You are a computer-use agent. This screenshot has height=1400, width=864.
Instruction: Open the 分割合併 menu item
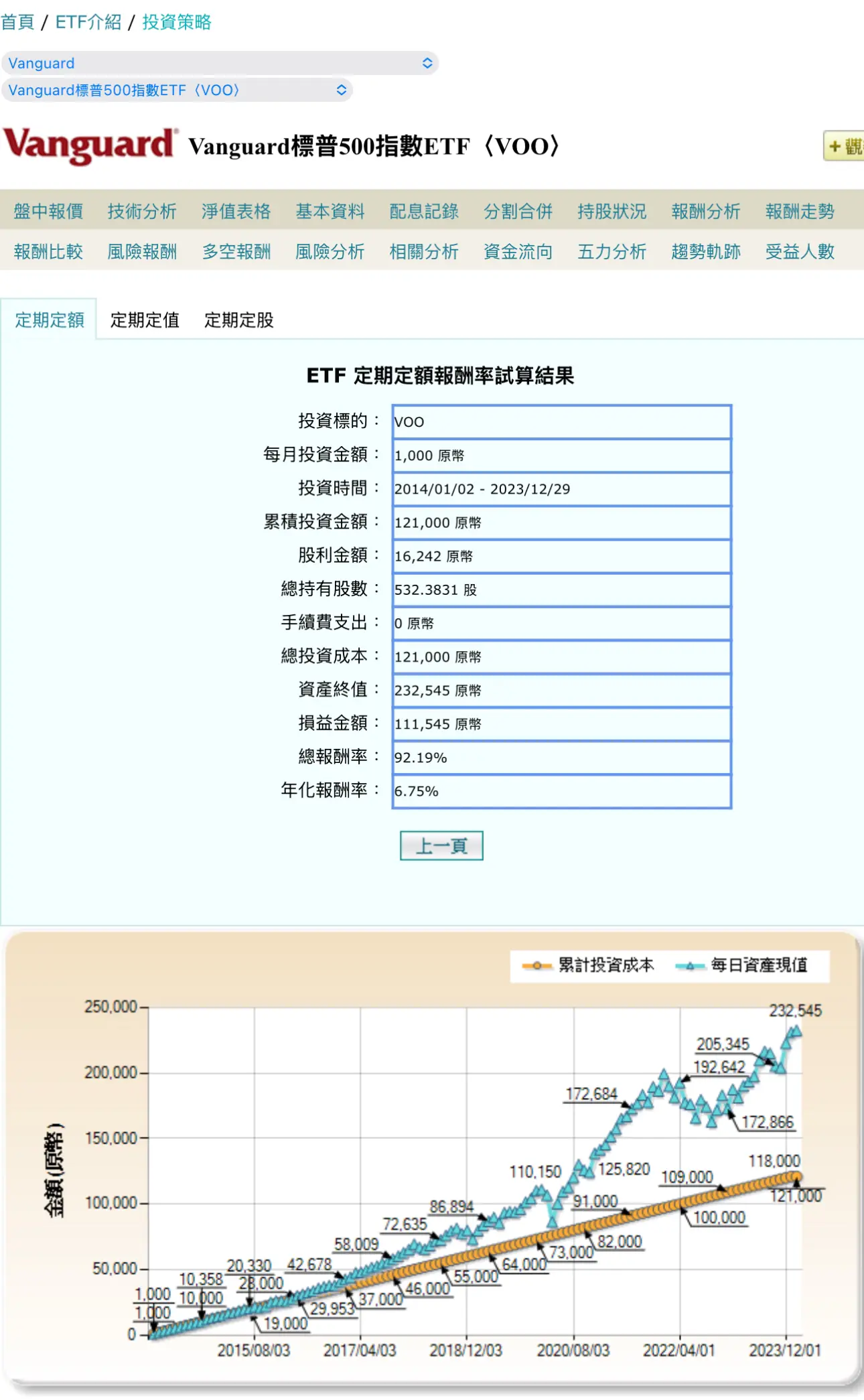(518, 212)
